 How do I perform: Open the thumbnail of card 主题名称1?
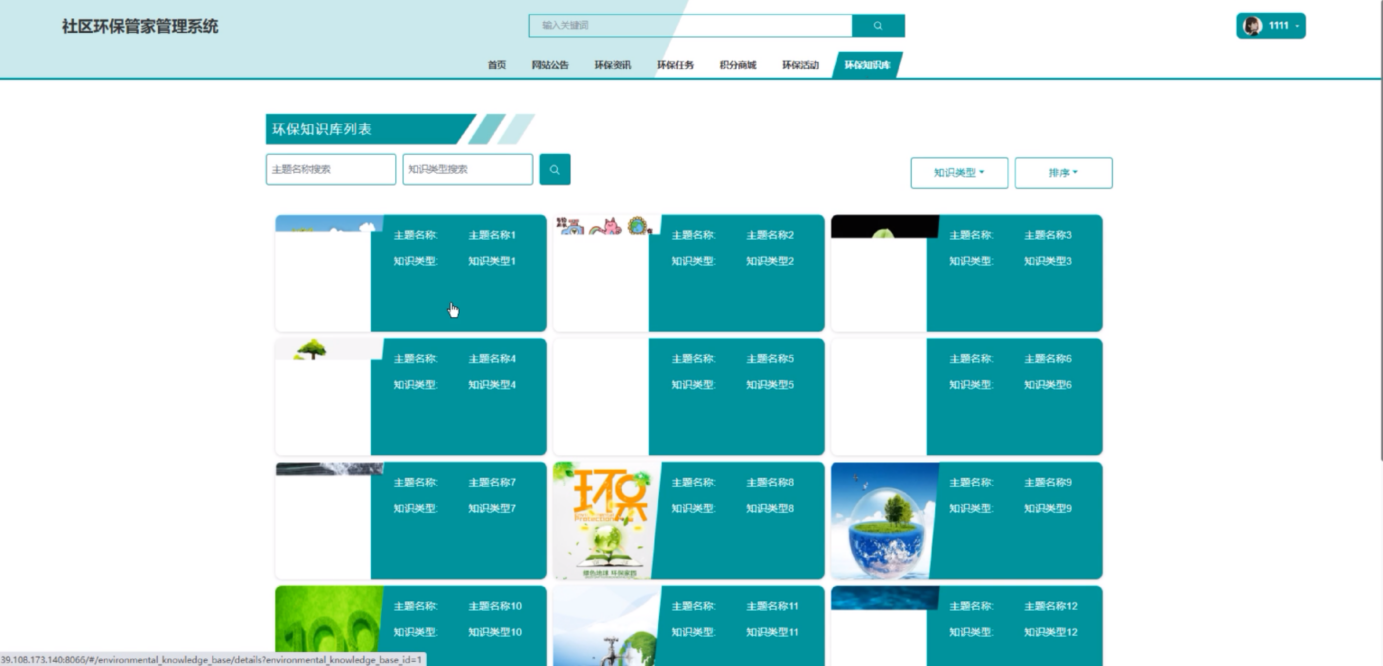(x=328, y=224)
